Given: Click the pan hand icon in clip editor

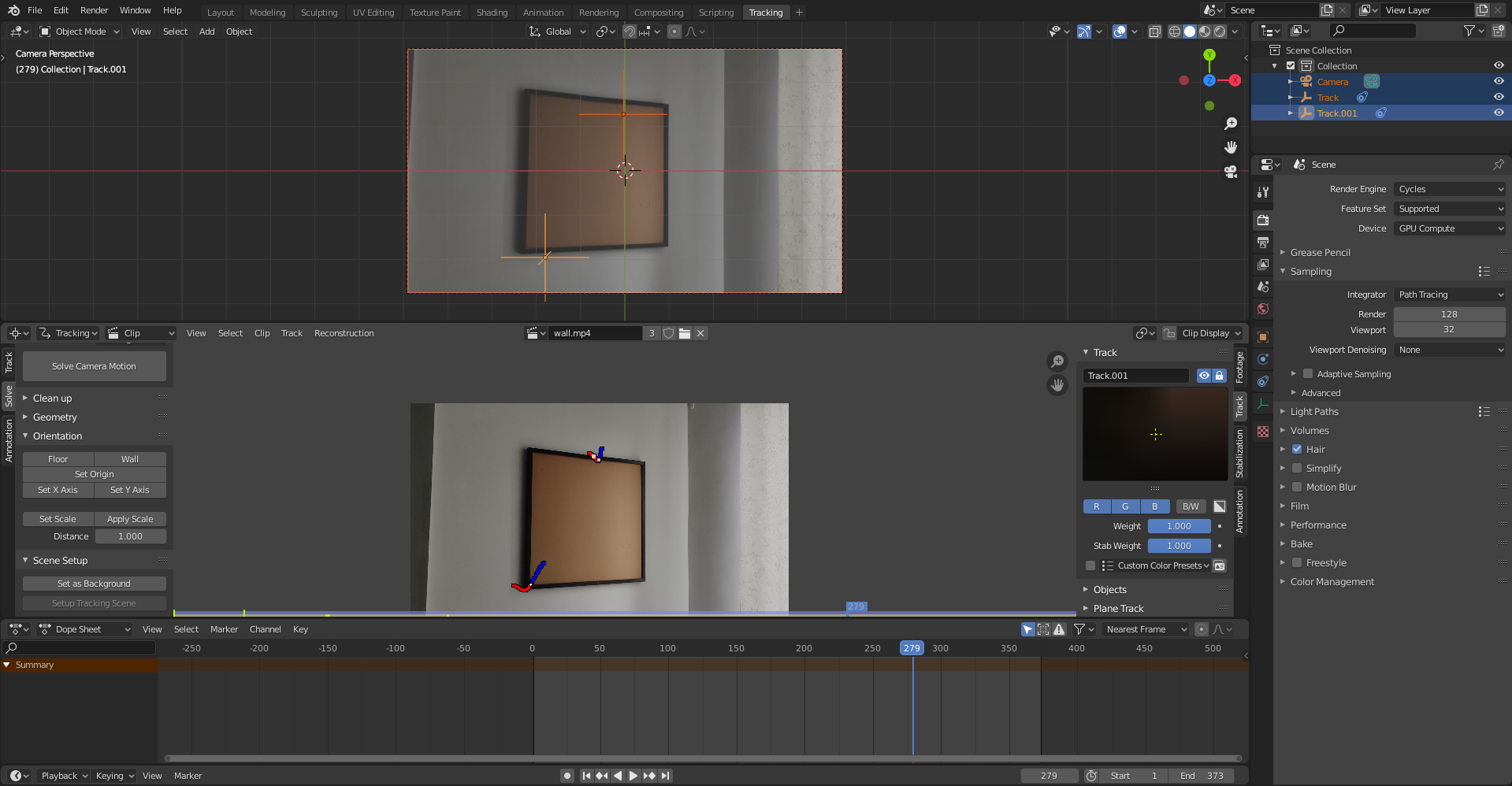Looking at the screenshot, I should [x=1057, y=385].
